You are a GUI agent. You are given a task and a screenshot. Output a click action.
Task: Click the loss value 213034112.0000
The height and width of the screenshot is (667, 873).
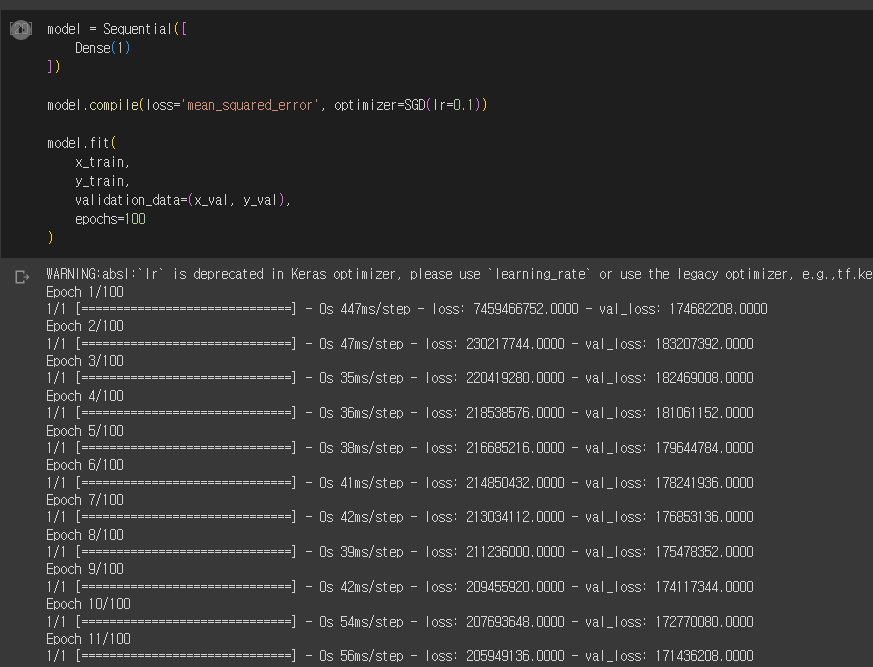(x=515, y=517)
